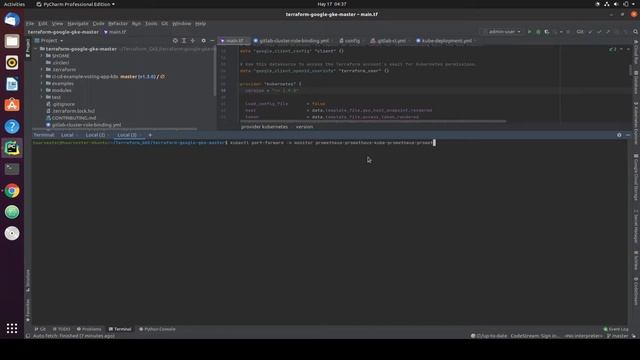Select .terraform.lock.hcl in project tree

pyautogui.click(x=73, y=111)
